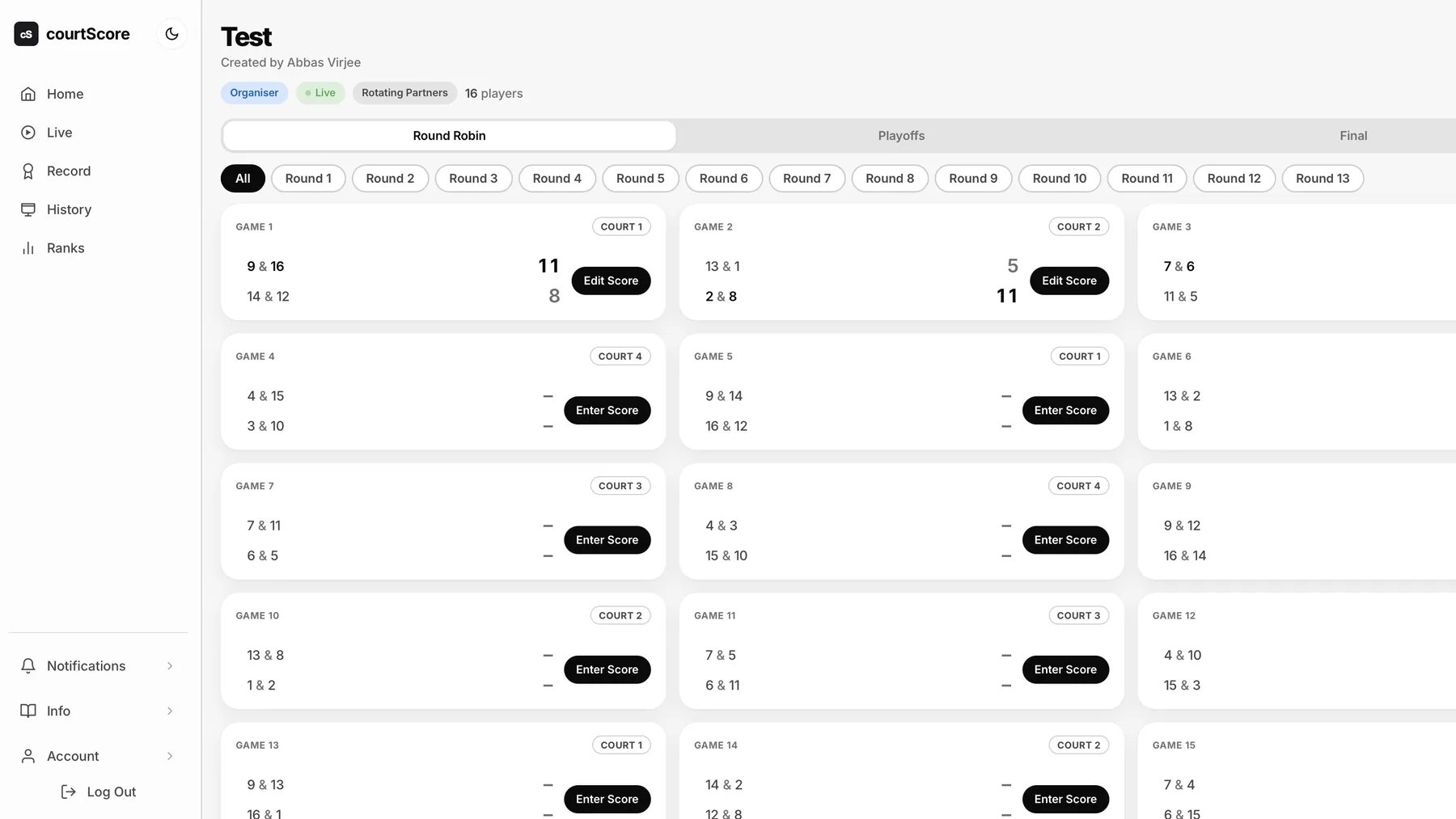
Task: Click the '16 players' text
Action: (x=493, y=94)
